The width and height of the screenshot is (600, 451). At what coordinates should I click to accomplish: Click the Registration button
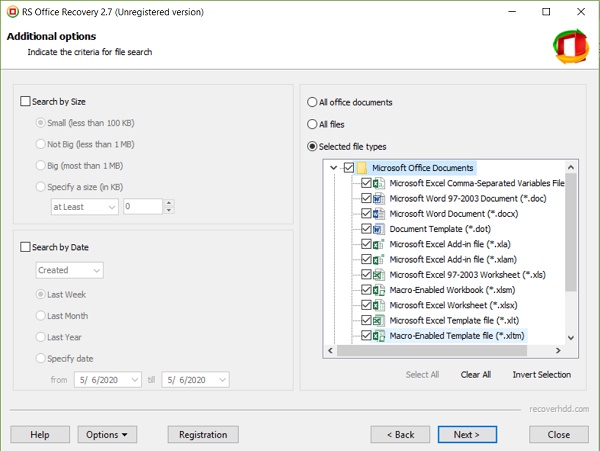click(203, 435)
